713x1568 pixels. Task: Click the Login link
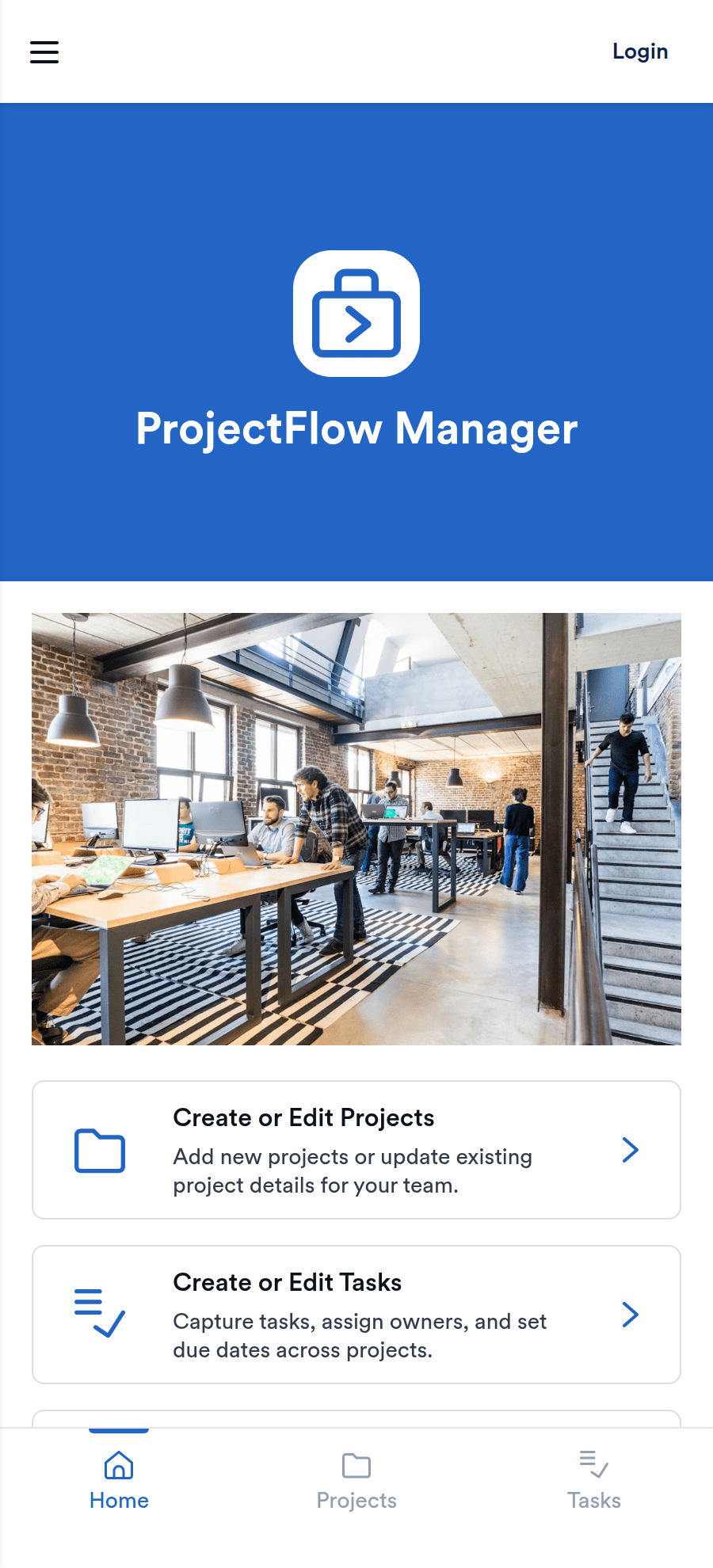[x=640, y=51]
